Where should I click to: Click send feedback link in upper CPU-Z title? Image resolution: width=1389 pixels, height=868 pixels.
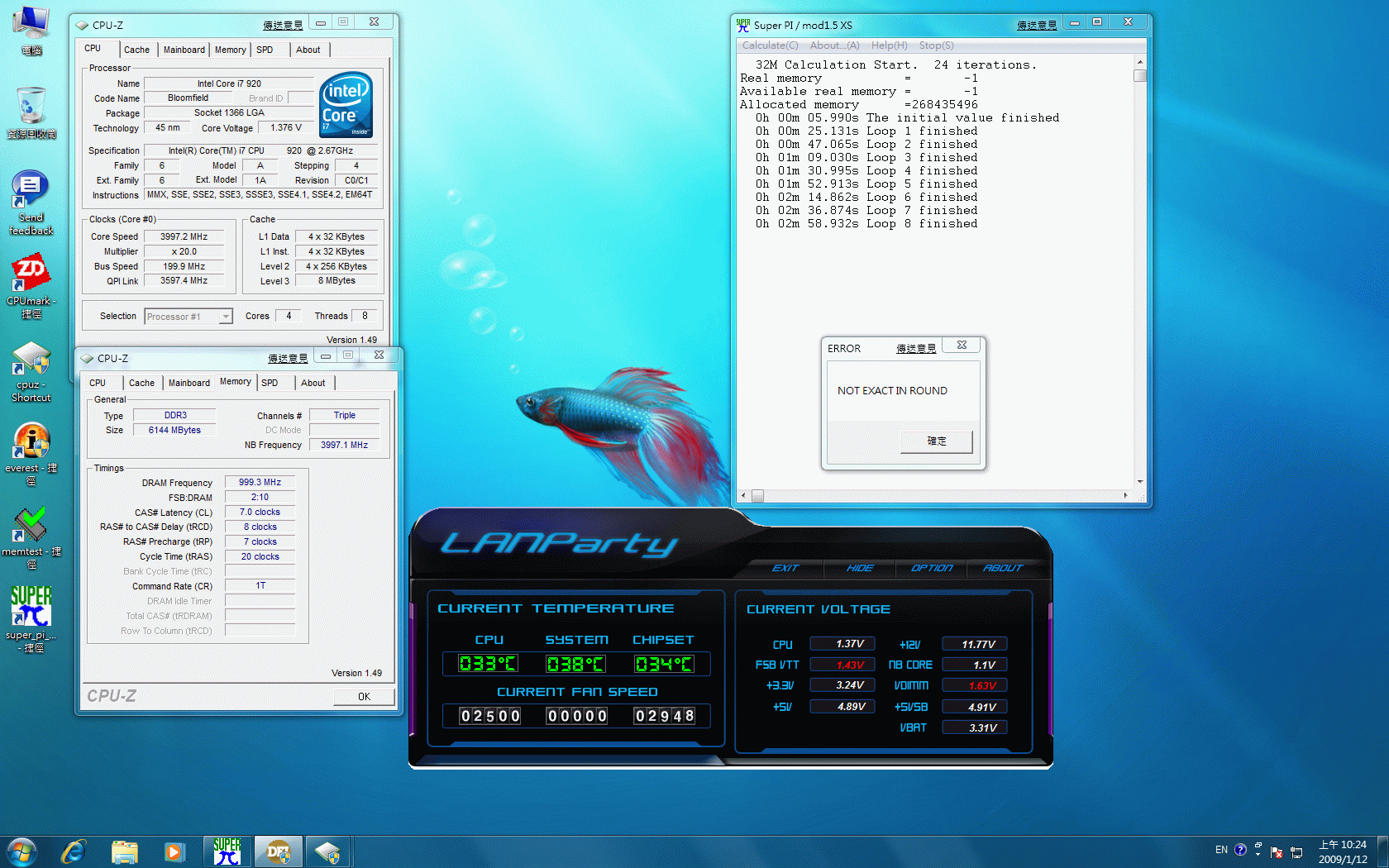coord(283,26)
